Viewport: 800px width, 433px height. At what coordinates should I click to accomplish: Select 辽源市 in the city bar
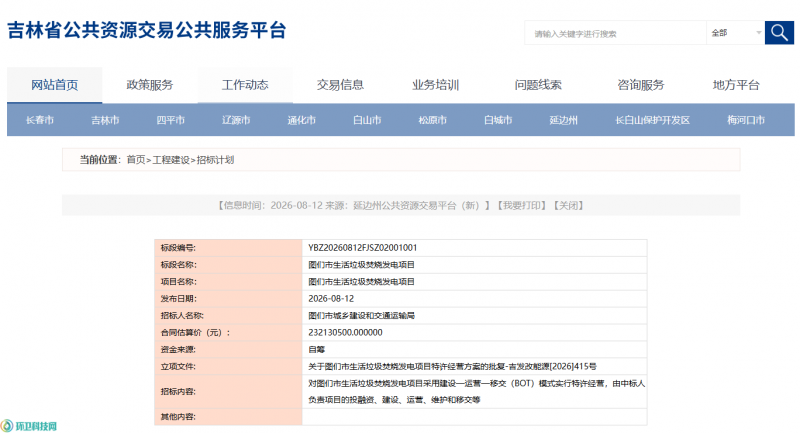click(236, 120)
